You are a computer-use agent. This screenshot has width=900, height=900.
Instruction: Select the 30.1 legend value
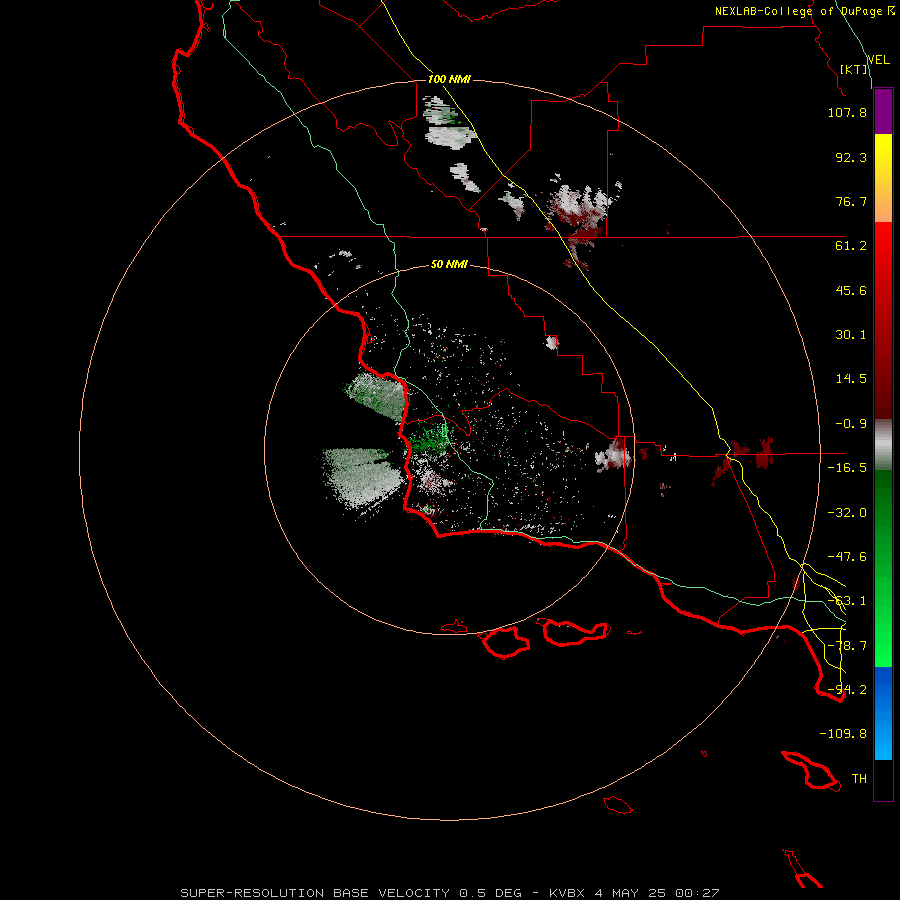(851, 335)
